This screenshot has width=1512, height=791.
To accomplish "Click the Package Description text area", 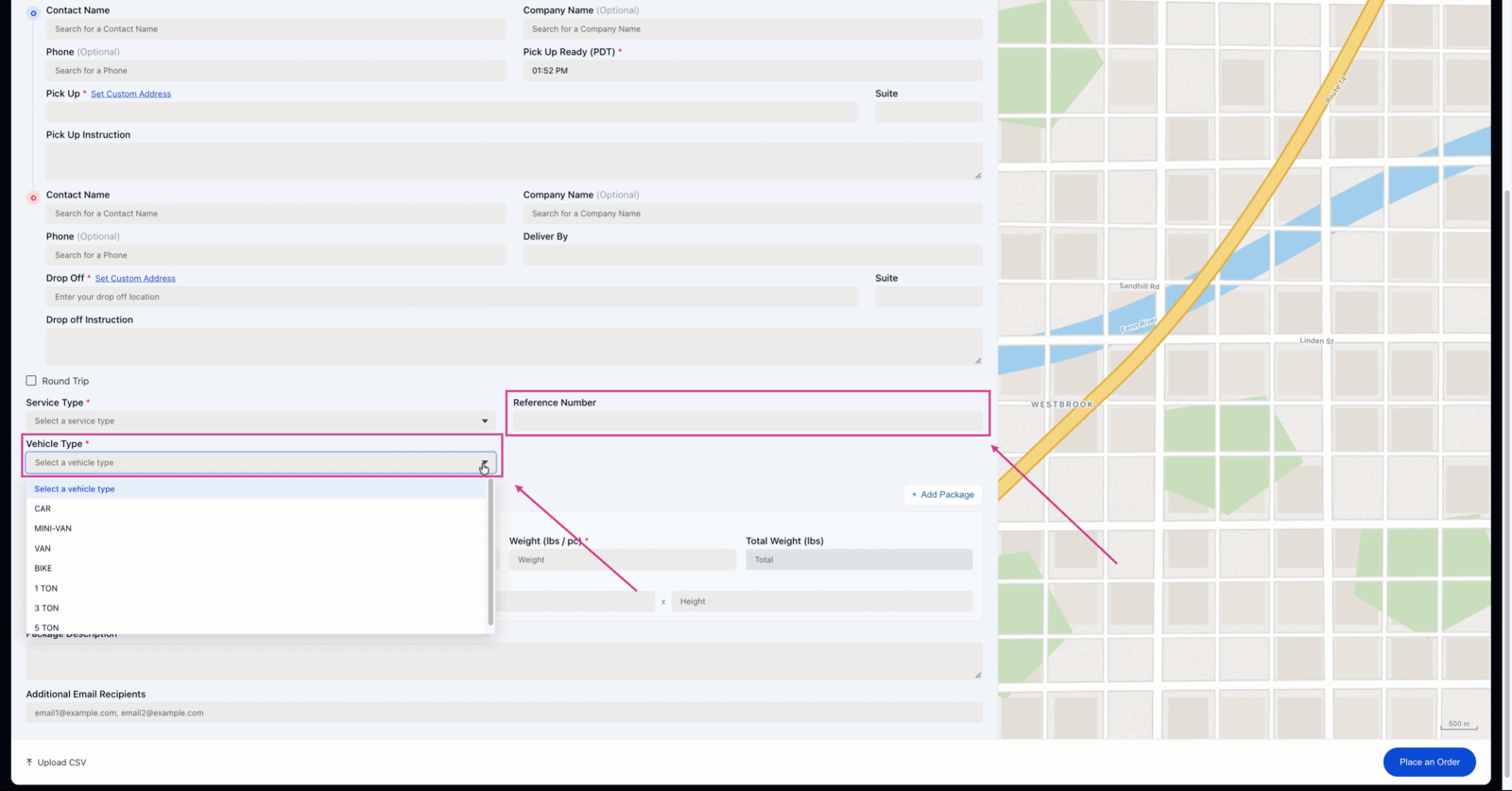I will click(x=504, y=661).
